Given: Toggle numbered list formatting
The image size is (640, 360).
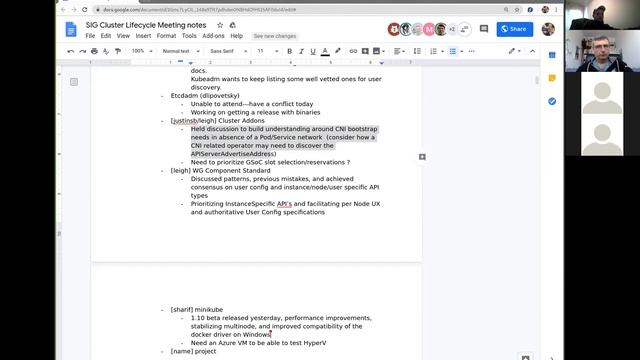Looking at the screenshot, I should click(433, 51).
